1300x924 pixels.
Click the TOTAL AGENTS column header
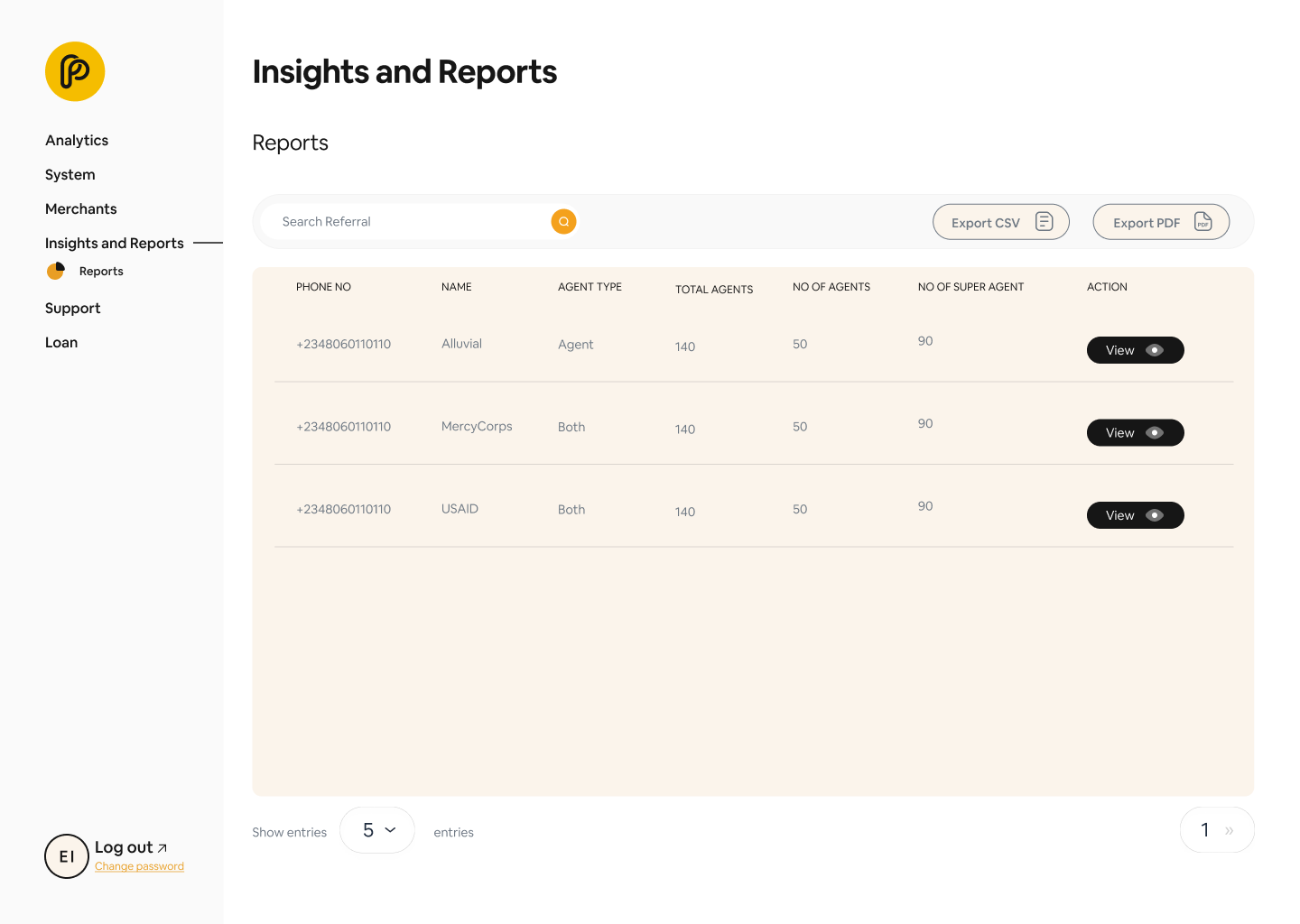(714, 290)
